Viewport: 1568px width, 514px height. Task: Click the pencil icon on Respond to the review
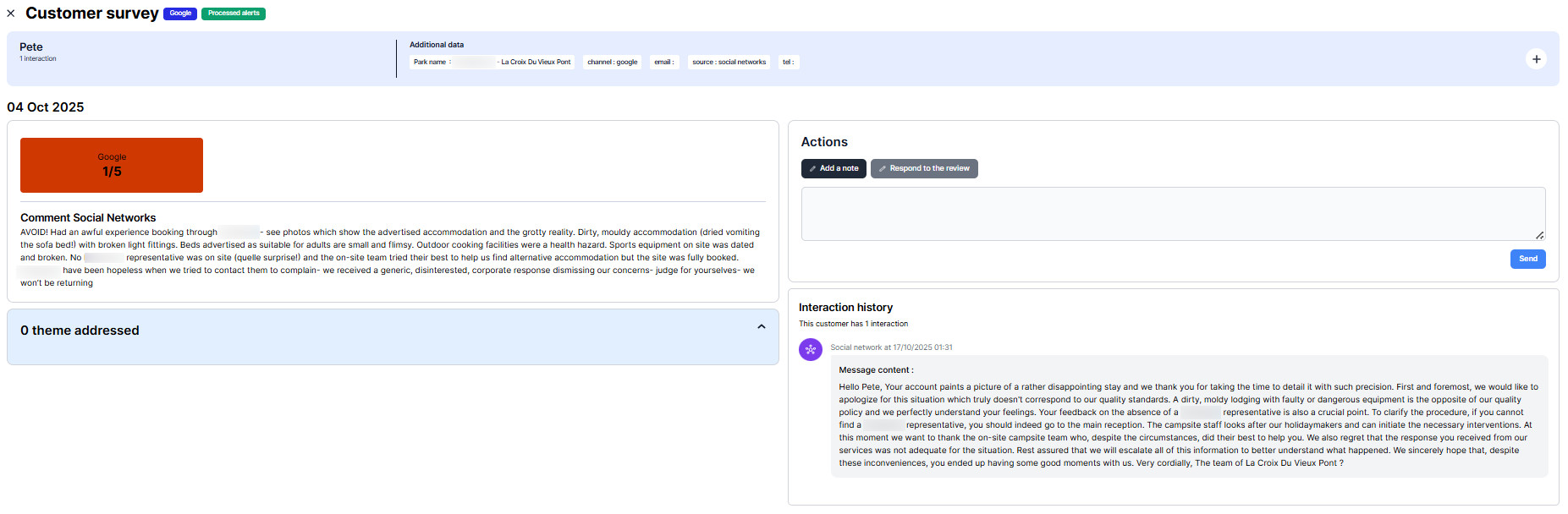(882, 169)
